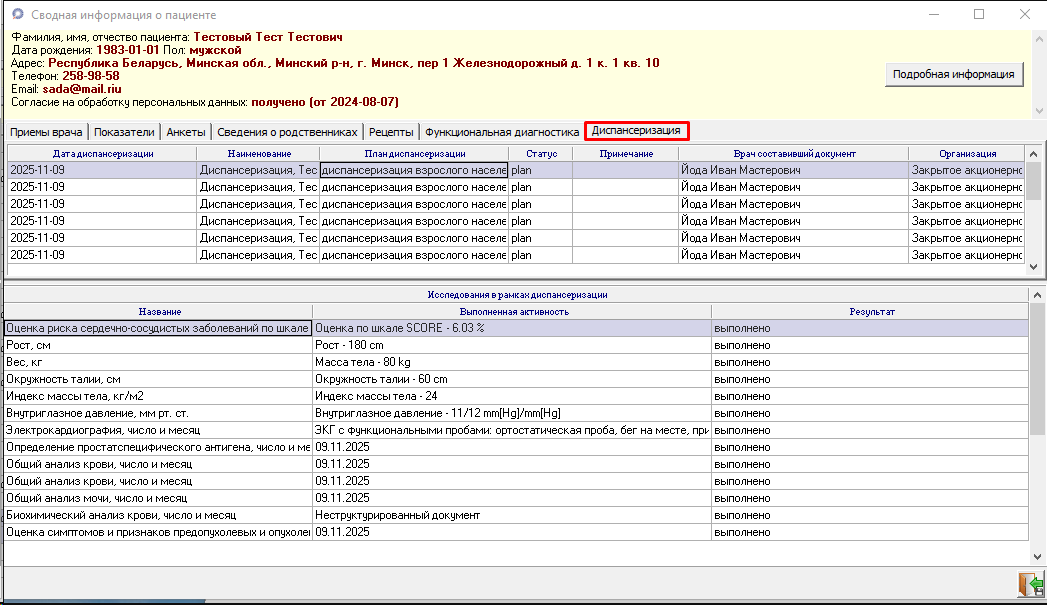This screenshot has height=605, width=1047.
Task: Click the application icon in the title bar
Action: pyautogui.click(x=16, y=15)
